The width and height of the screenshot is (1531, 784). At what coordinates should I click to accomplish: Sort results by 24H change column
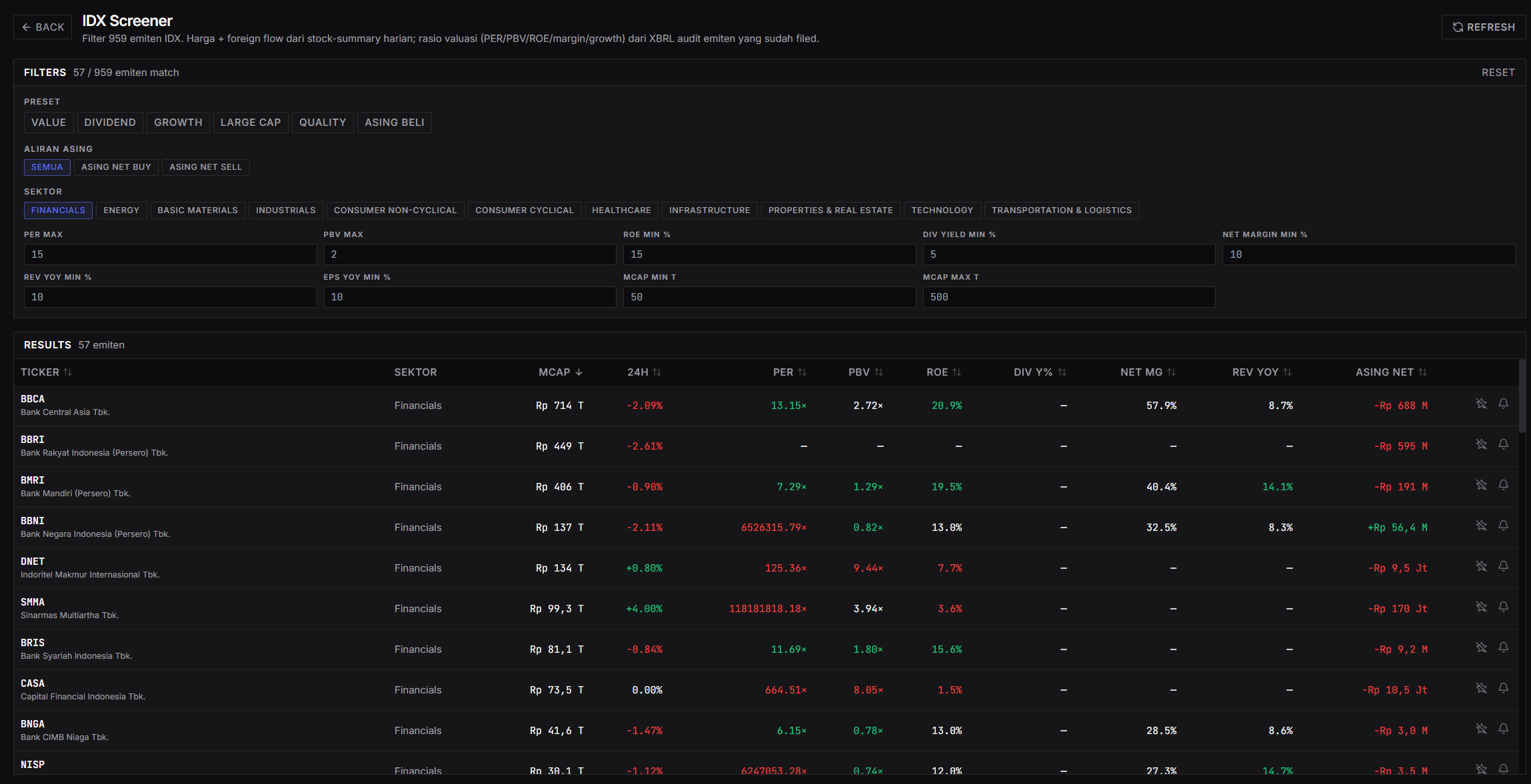pyautogui.click(x=644, y=372)
